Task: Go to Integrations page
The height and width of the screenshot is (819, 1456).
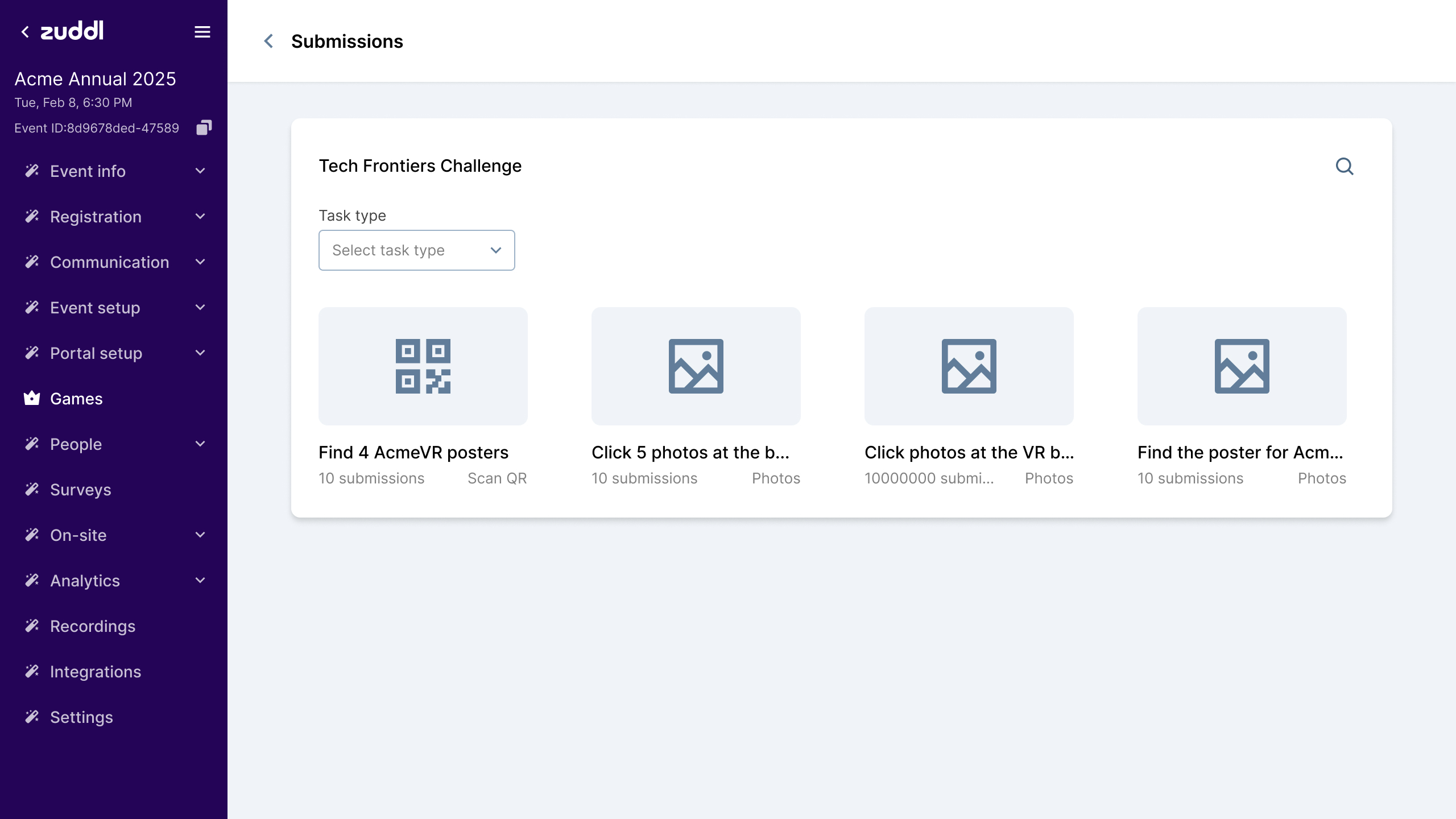Action: [96, 671]
